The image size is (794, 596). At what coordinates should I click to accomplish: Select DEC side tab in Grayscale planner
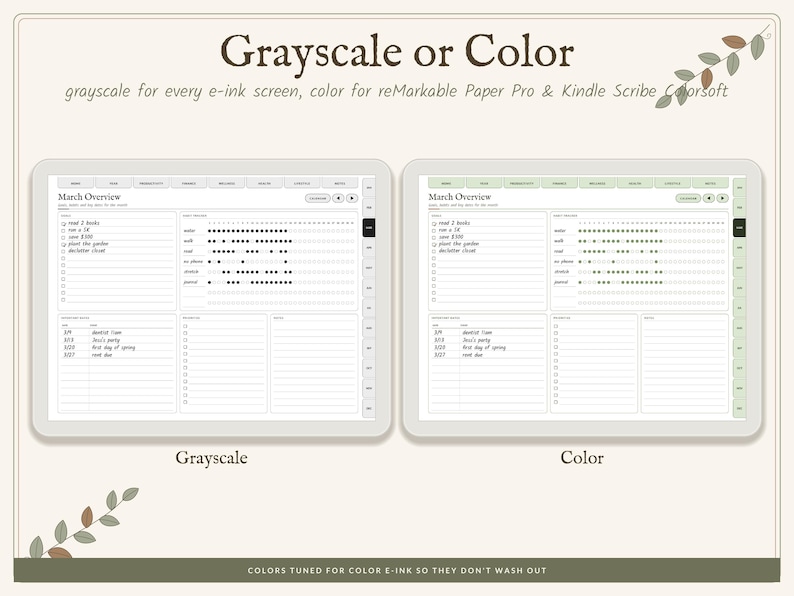(369, 408)
